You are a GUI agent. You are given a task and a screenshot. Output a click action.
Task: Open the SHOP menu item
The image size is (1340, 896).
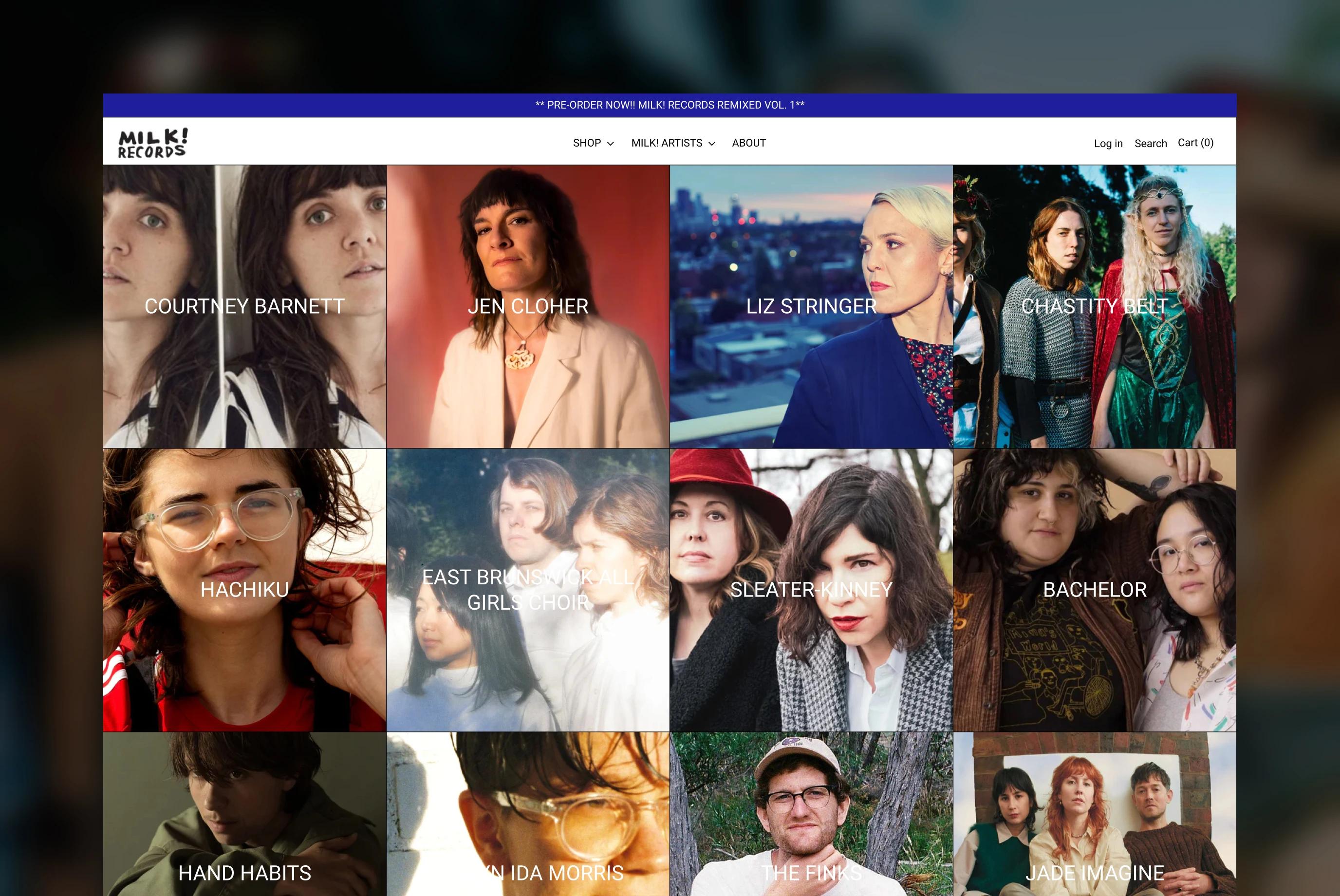click(587, 143)
